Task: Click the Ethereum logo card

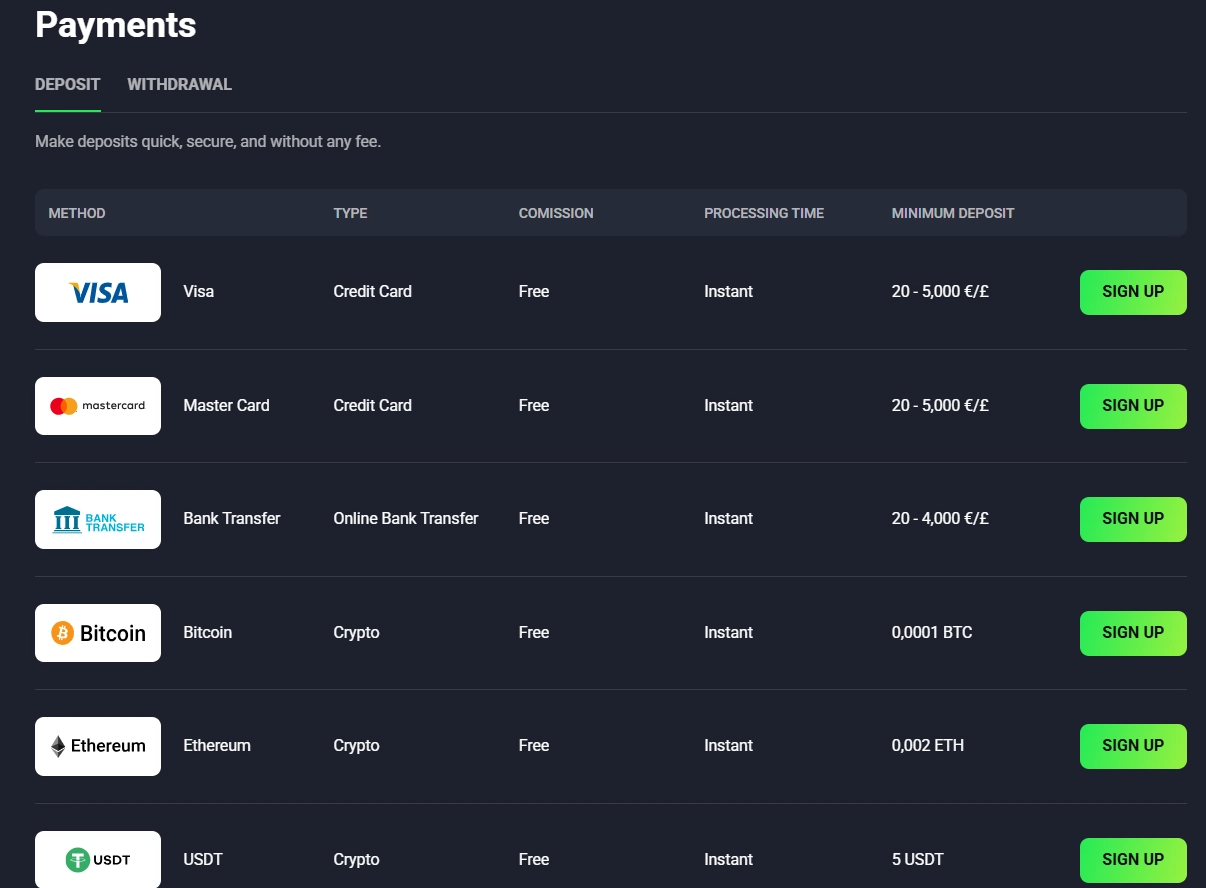Action: coord(98,746)
